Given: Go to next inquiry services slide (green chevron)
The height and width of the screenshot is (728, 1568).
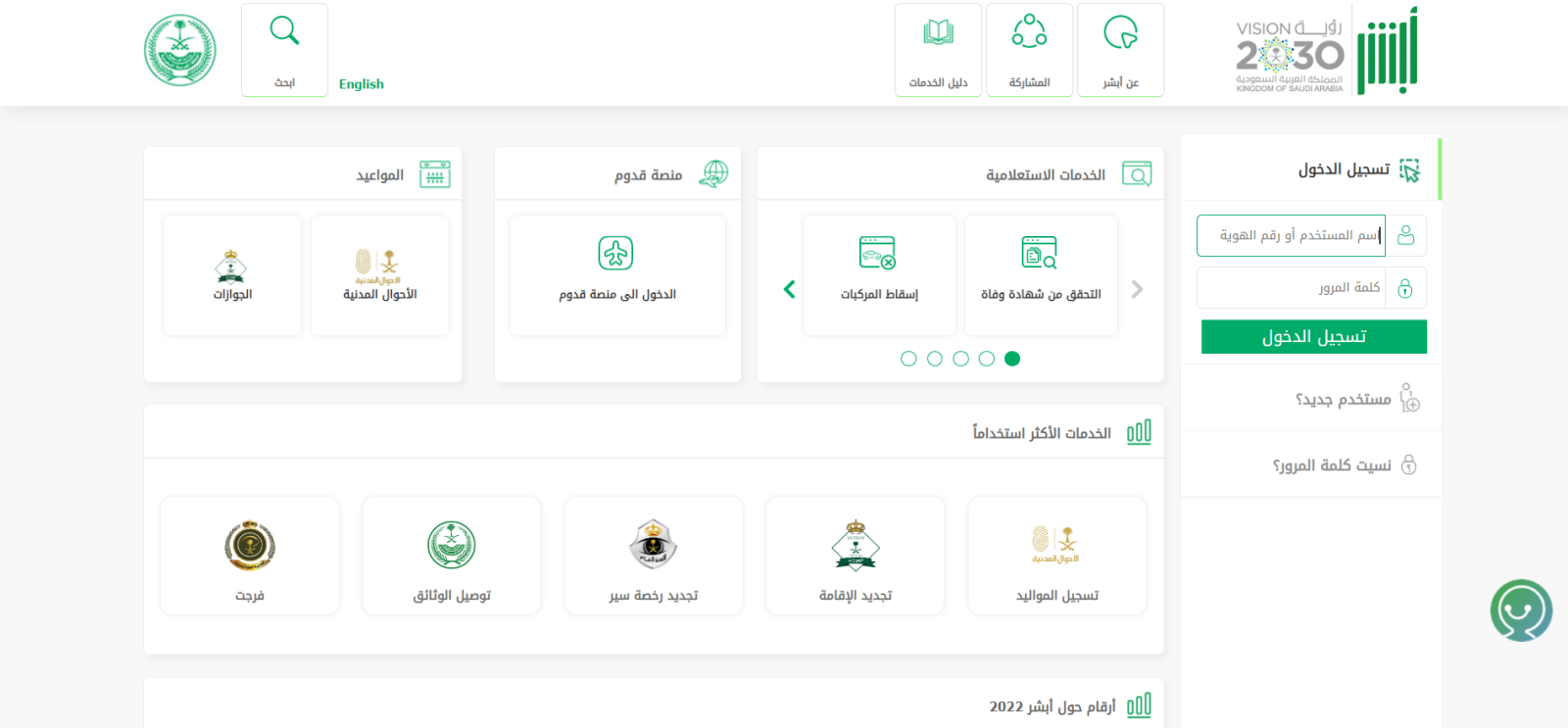Looking at the screenshot, I should [789, 289].
